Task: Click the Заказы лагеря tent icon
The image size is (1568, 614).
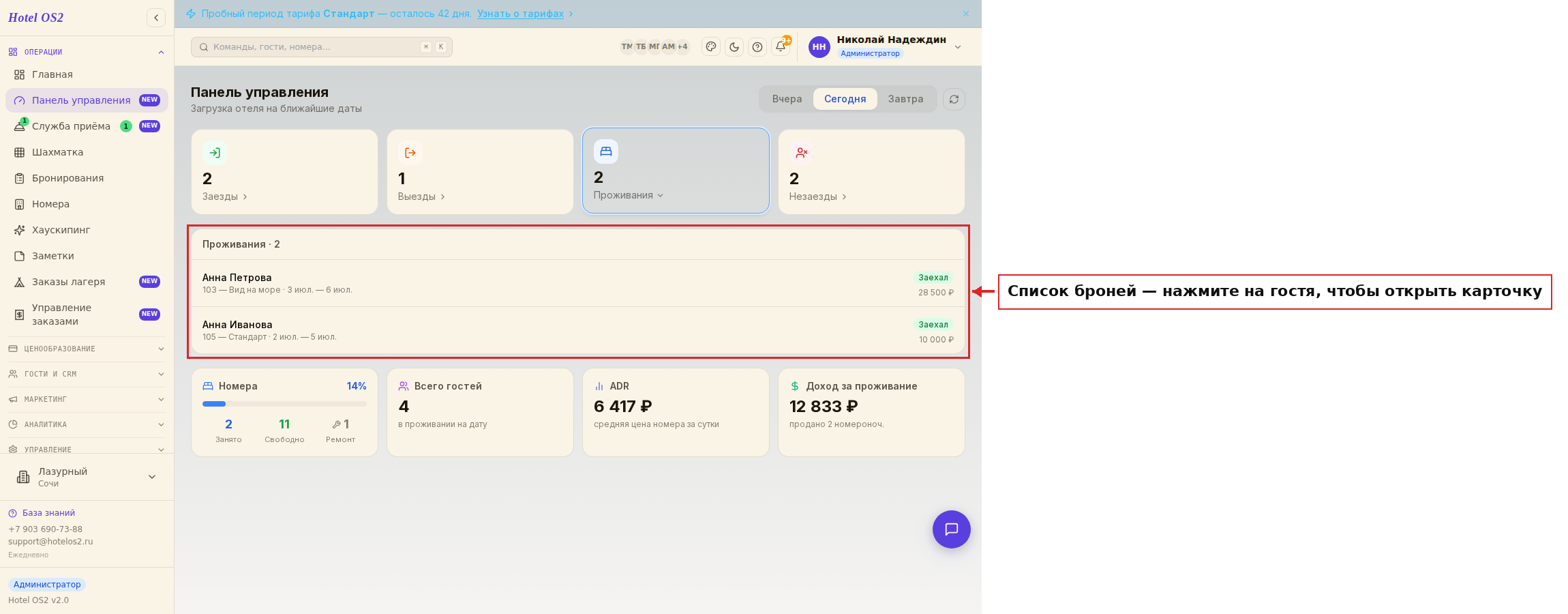Action: coord(20,282)
